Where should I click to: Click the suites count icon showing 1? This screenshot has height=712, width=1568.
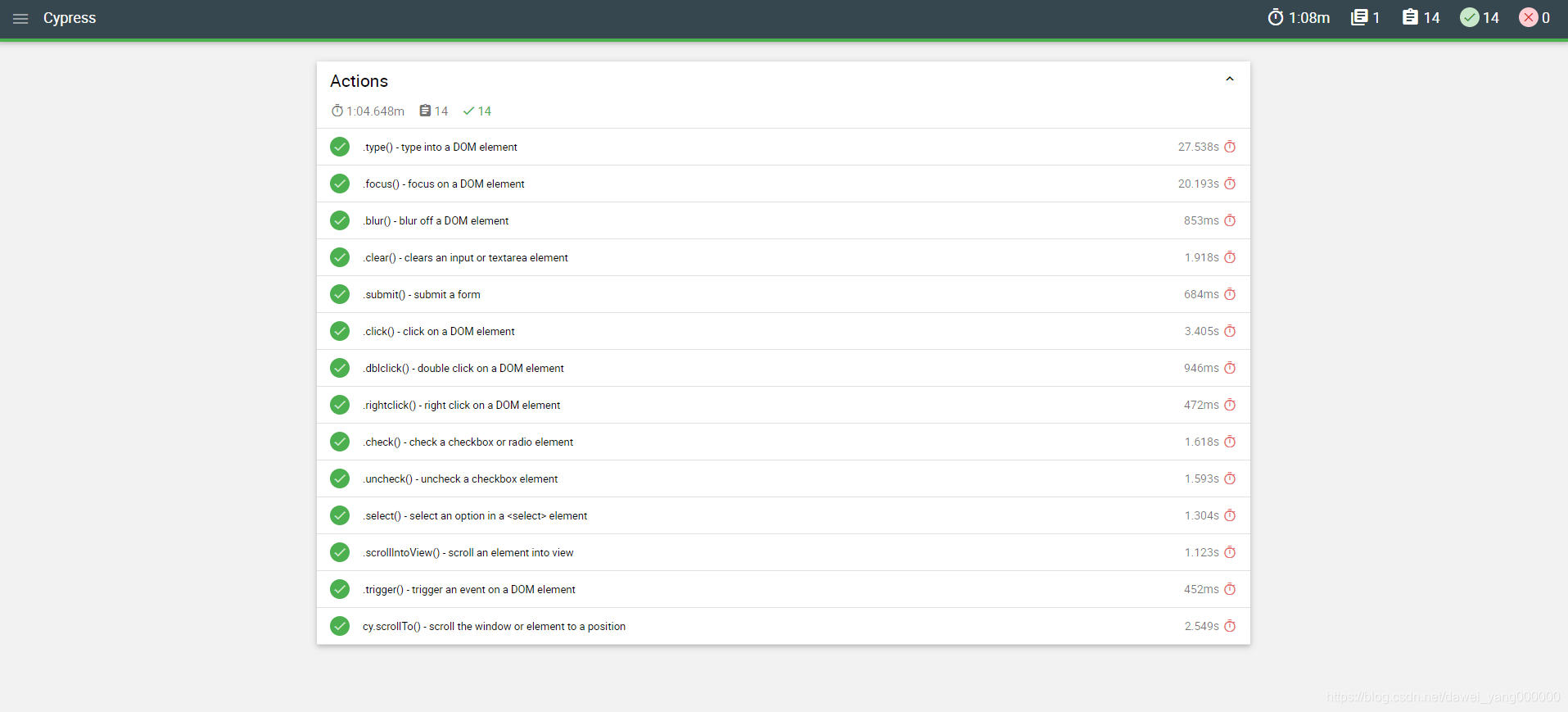[1359, 17]
